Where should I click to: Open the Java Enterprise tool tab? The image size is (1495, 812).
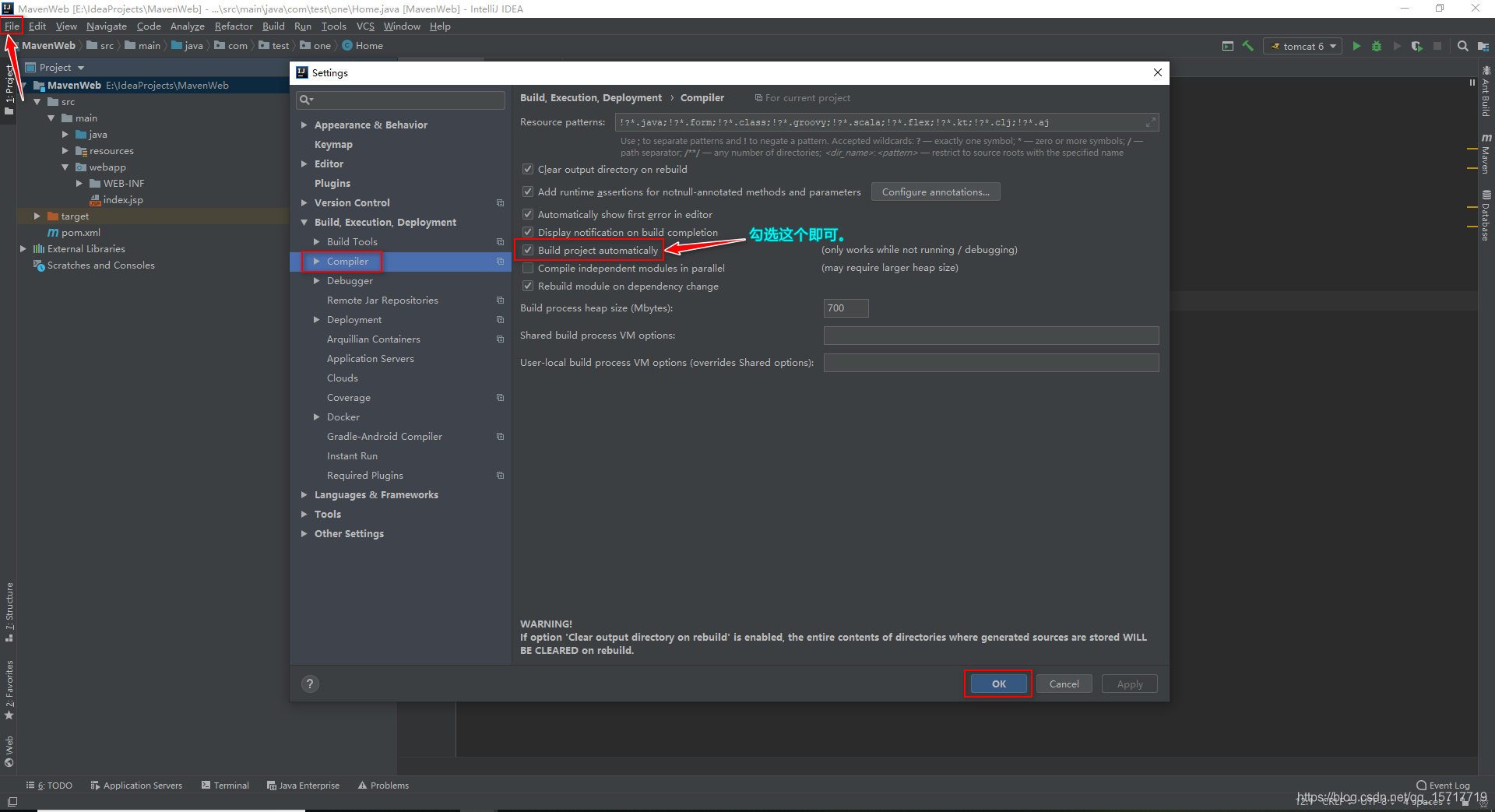[x=303, y=786]
